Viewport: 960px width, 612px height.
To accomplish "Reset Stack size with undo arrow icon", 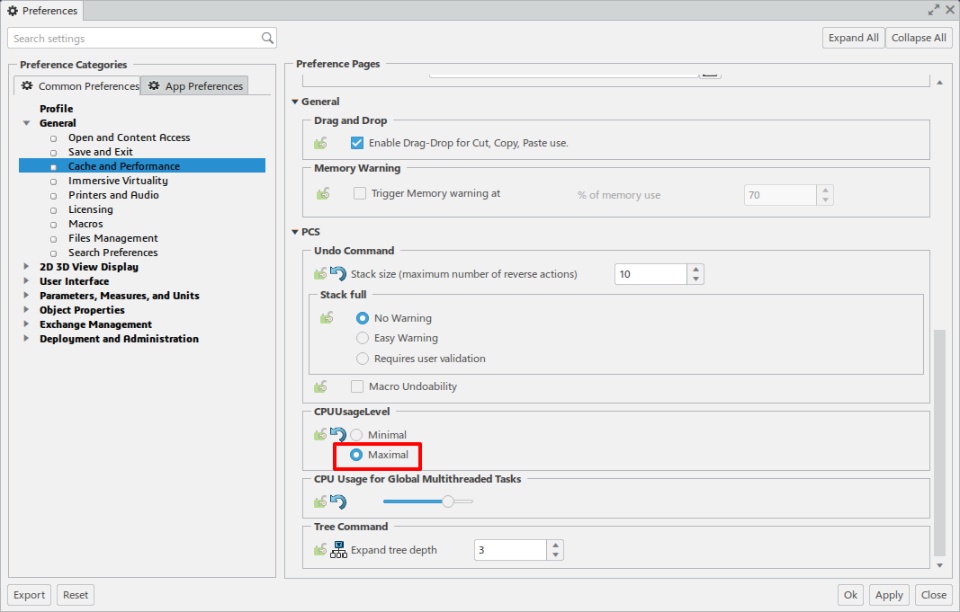I will point(338,273).
